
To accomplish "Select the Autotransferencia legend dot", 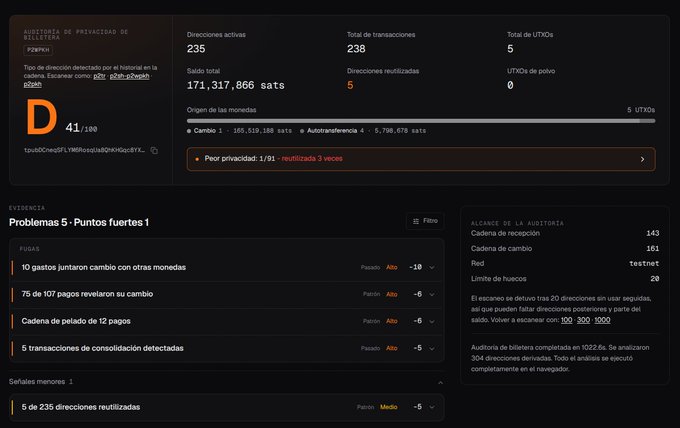I will [302, 131].
